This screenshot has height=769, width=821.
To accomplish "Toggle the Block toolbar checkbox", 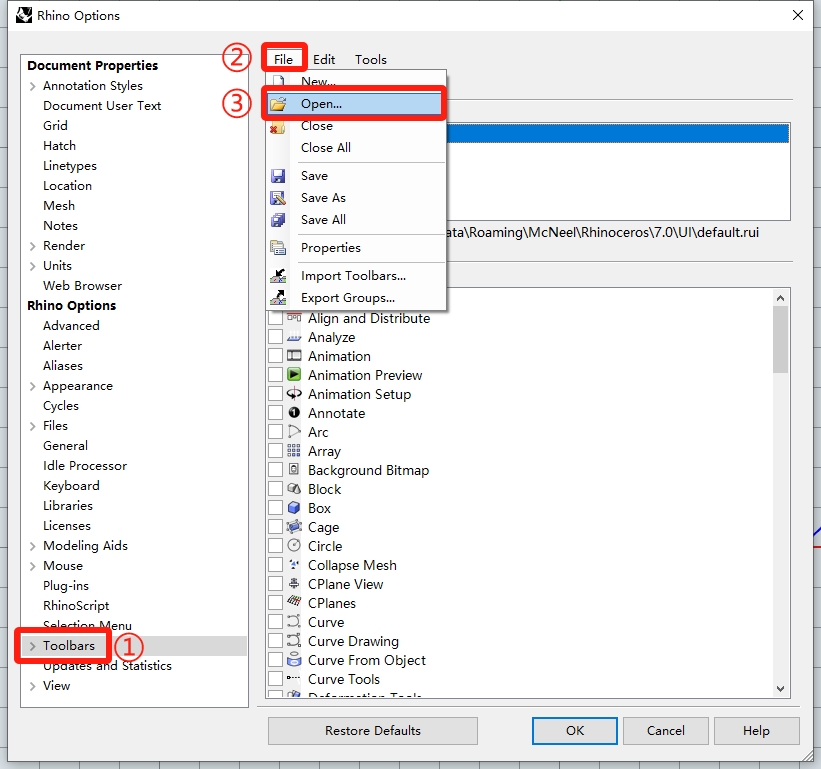I will [x=275, y=489].
